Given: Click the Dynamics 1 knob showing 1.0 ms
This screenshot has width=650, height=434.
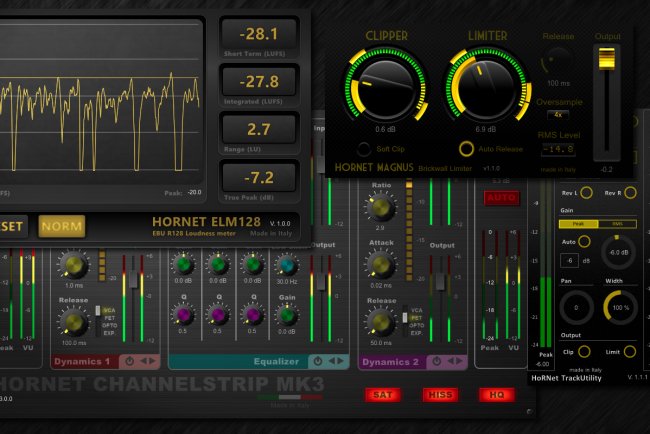Looking at the screenshot, I should click(x=73, y=265).
